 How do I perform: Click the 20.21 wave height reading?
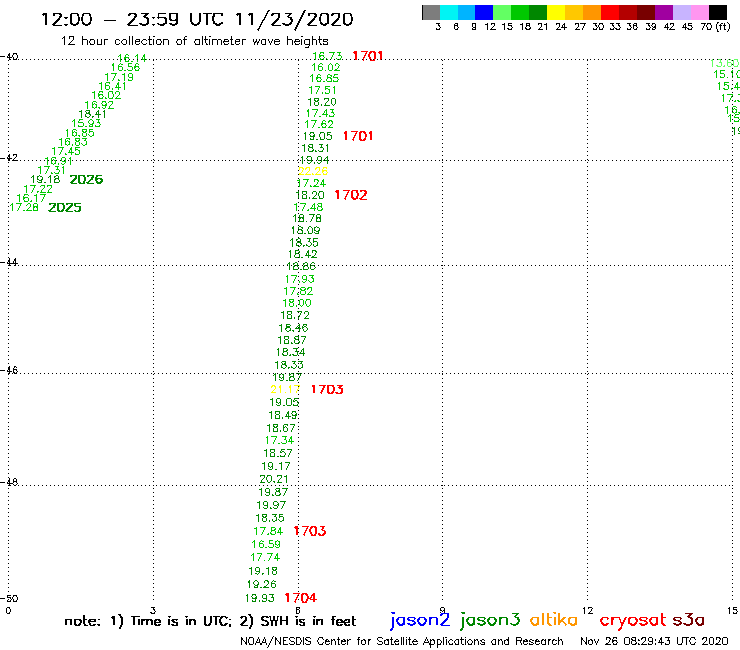click(x=274, y=479)
